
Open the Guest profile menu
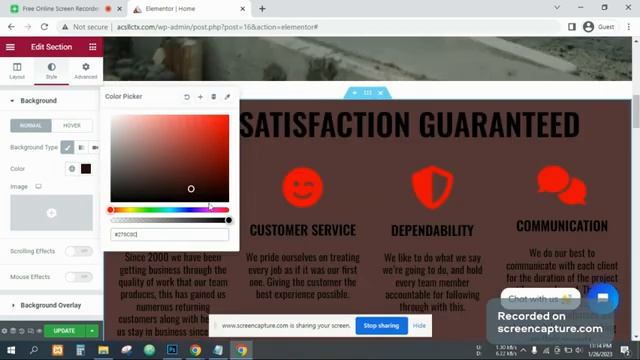[599, 27]
